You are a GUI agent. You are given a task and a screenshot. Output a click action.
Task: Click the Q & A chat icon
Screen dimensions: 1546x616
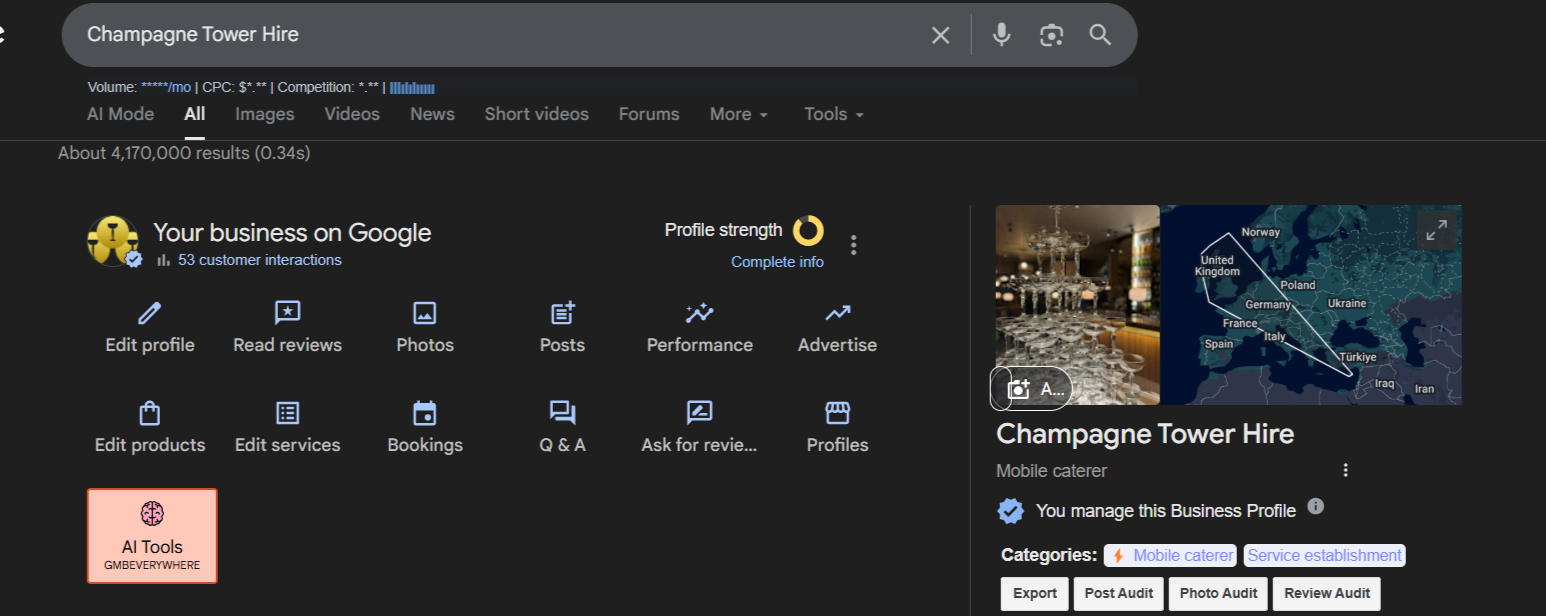(x=562, y=413)
